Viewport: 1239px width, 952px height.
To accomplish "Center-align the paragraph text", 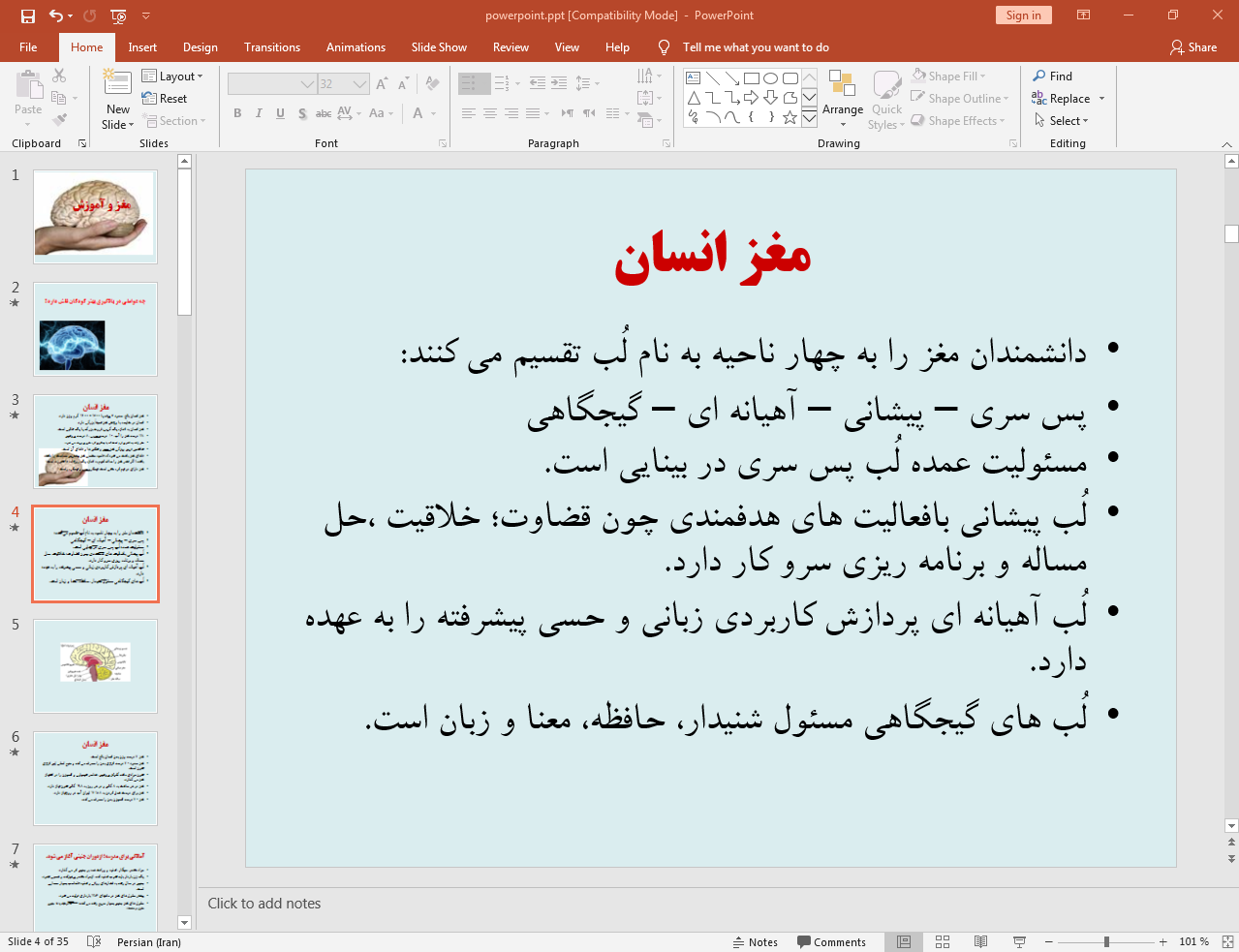I will click(489, 113).
